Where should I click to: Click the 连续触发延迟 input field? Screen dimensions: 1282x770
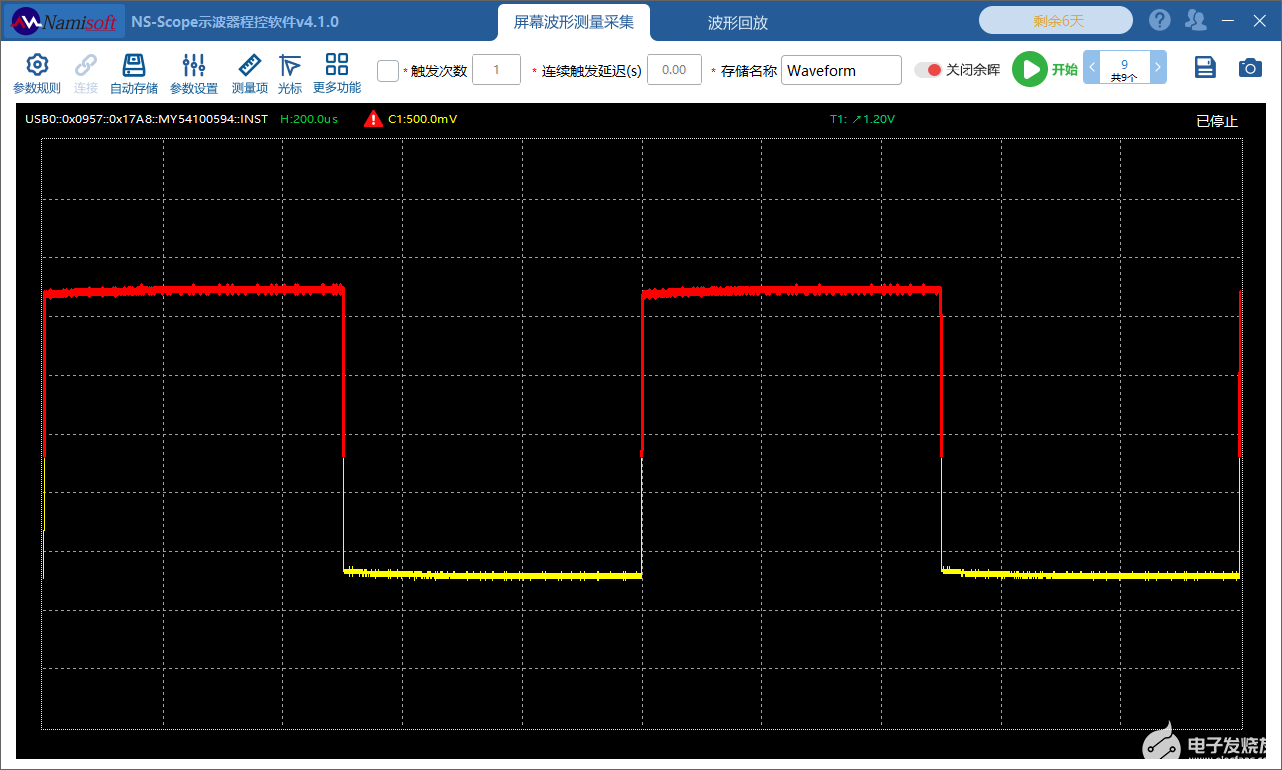click(674, 70)
